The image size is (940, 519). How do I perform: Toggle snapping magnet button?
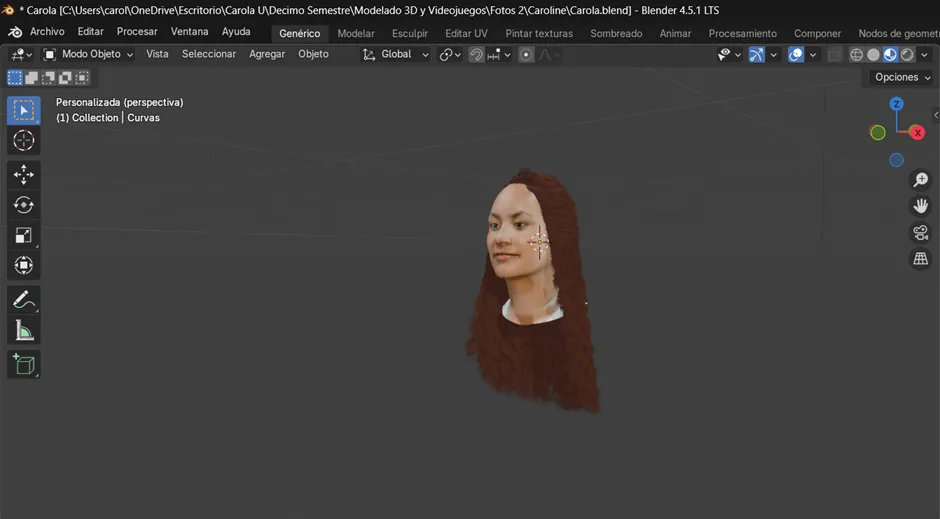[476, 55]
